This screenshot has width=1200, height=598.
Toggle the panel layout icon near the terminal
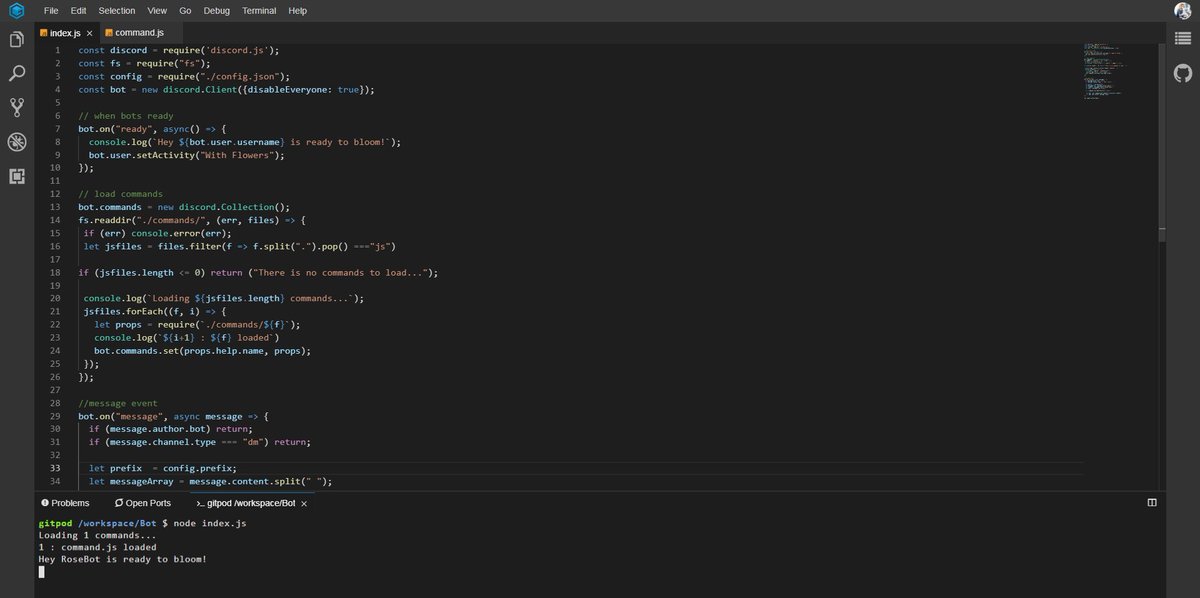[x=1152, y=502]
